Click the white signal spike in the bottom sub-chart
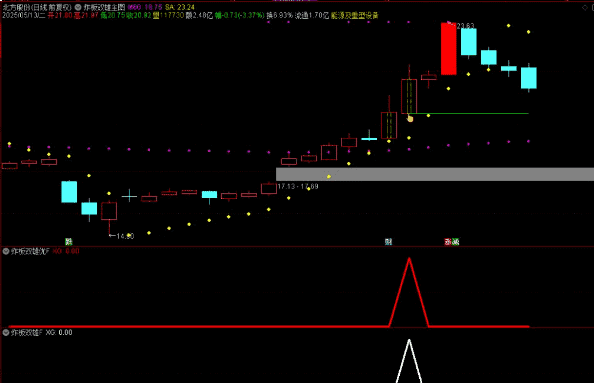This screenshot has width=594, height=383. [409, 361]
